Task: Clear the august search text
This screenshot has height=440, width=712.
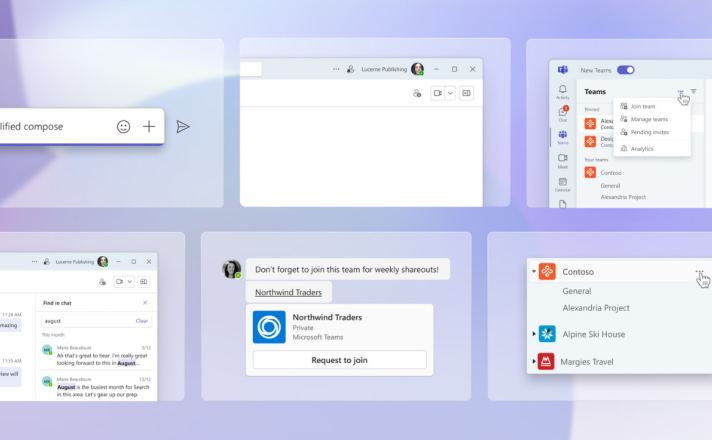Action: [x=142, y=321]
